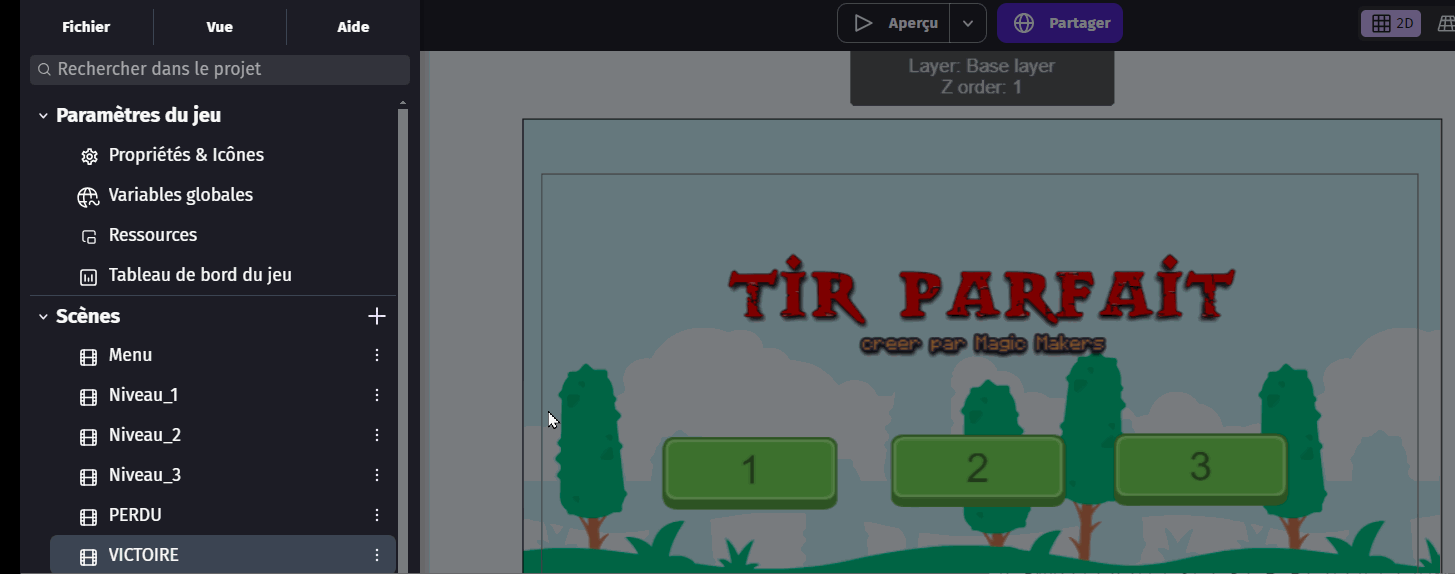Click the film icon of PERDU
This screenshot has height=574, width=1455.
pyautogui.click(x=89, y=516)
